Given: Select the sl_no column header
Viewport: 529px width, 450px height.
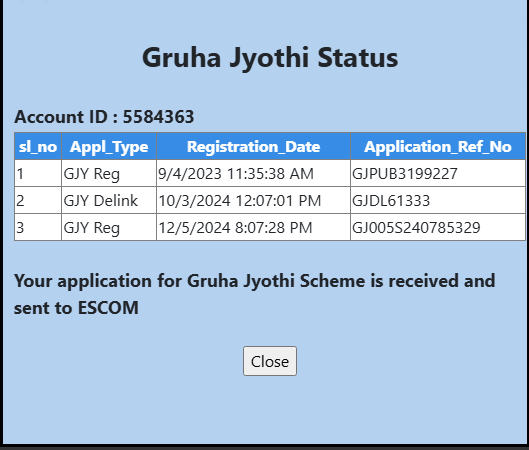Looking at the screenshot, I should point(38,146).
